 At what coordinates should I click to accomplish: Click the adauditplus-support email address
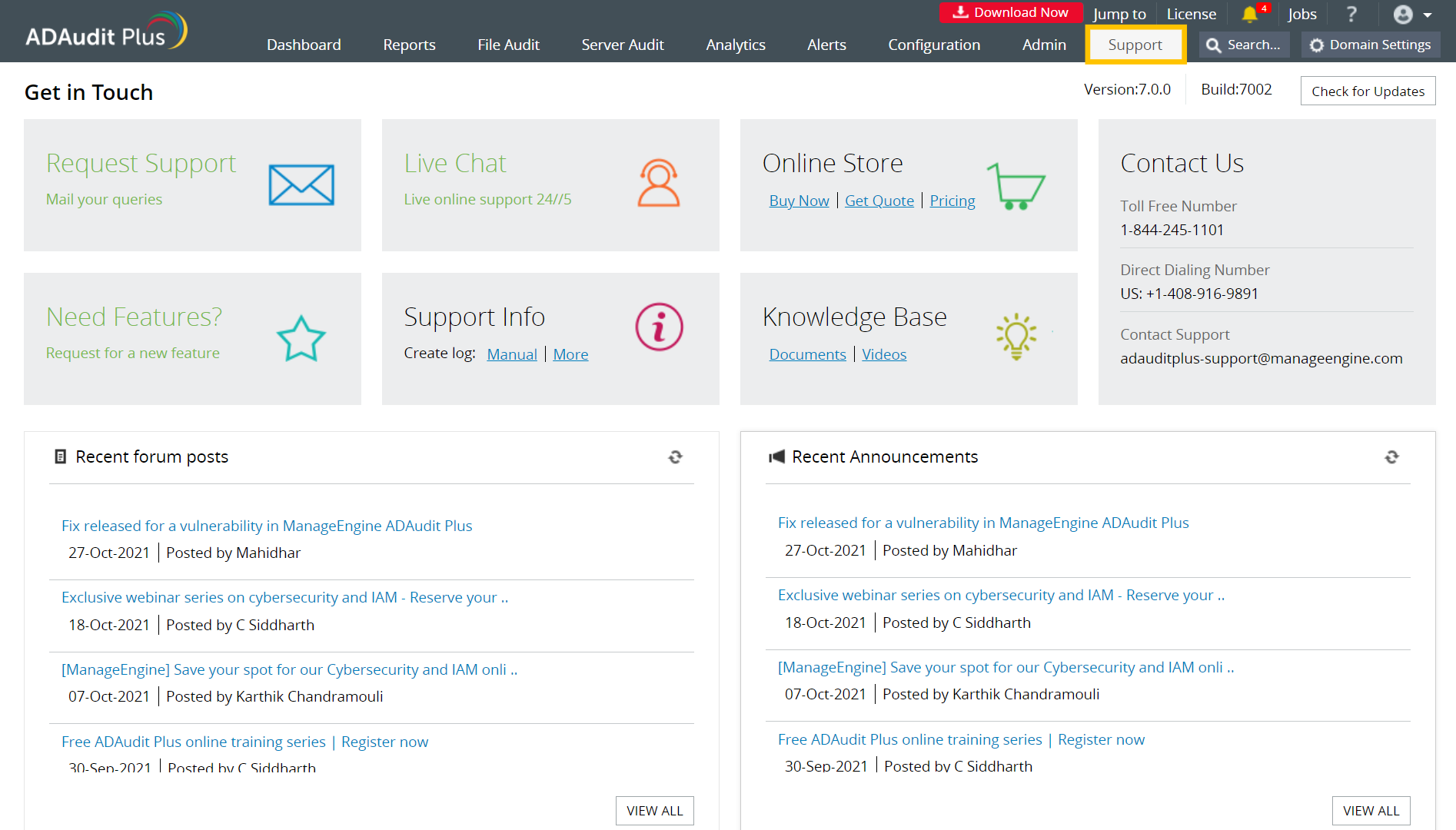click(1262, 358)
